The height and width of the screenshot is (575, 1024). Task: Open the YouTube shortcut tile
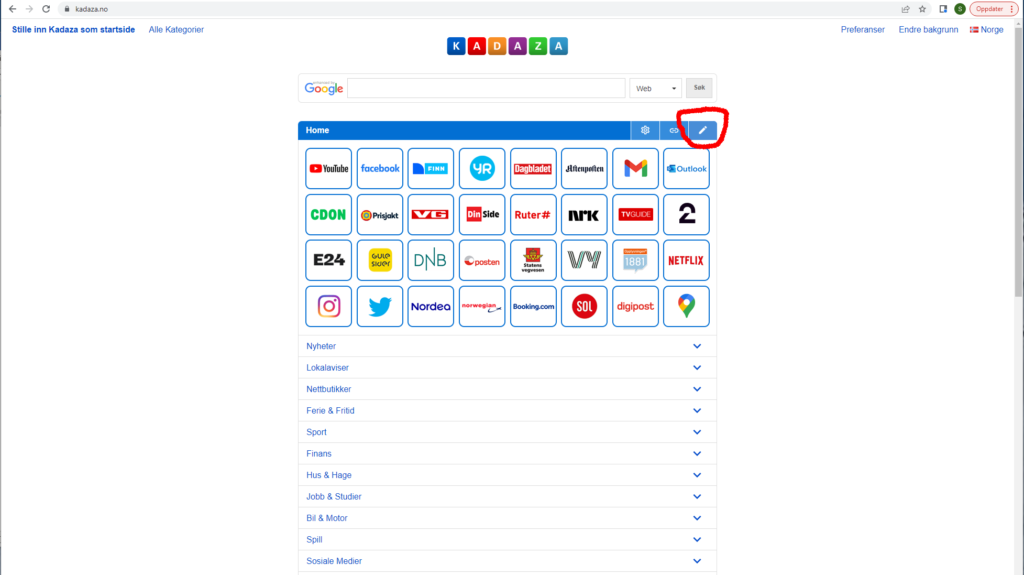click(328, 169)
